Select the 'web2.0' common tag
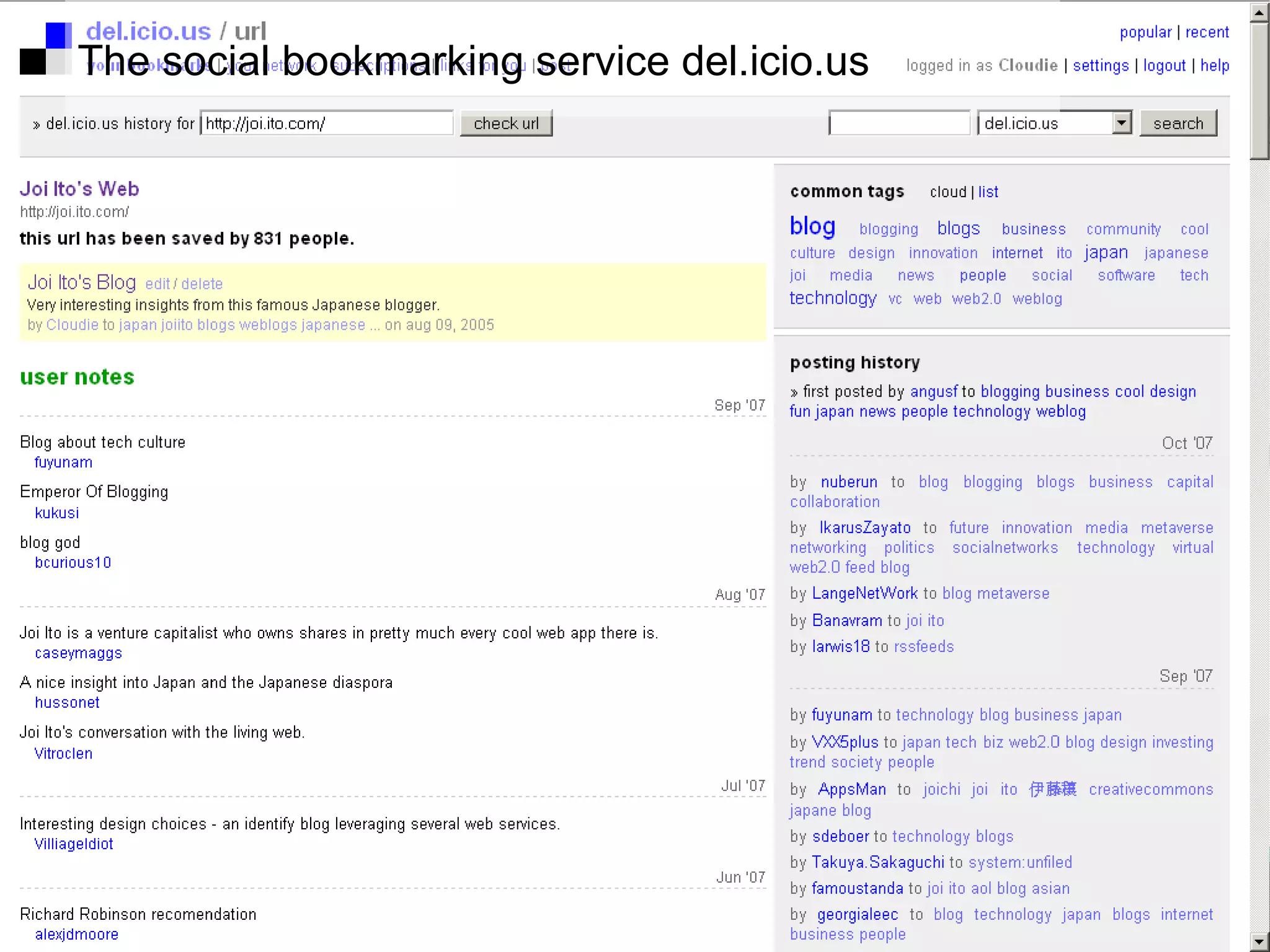1270x952 pixels. tap(976, 299)
